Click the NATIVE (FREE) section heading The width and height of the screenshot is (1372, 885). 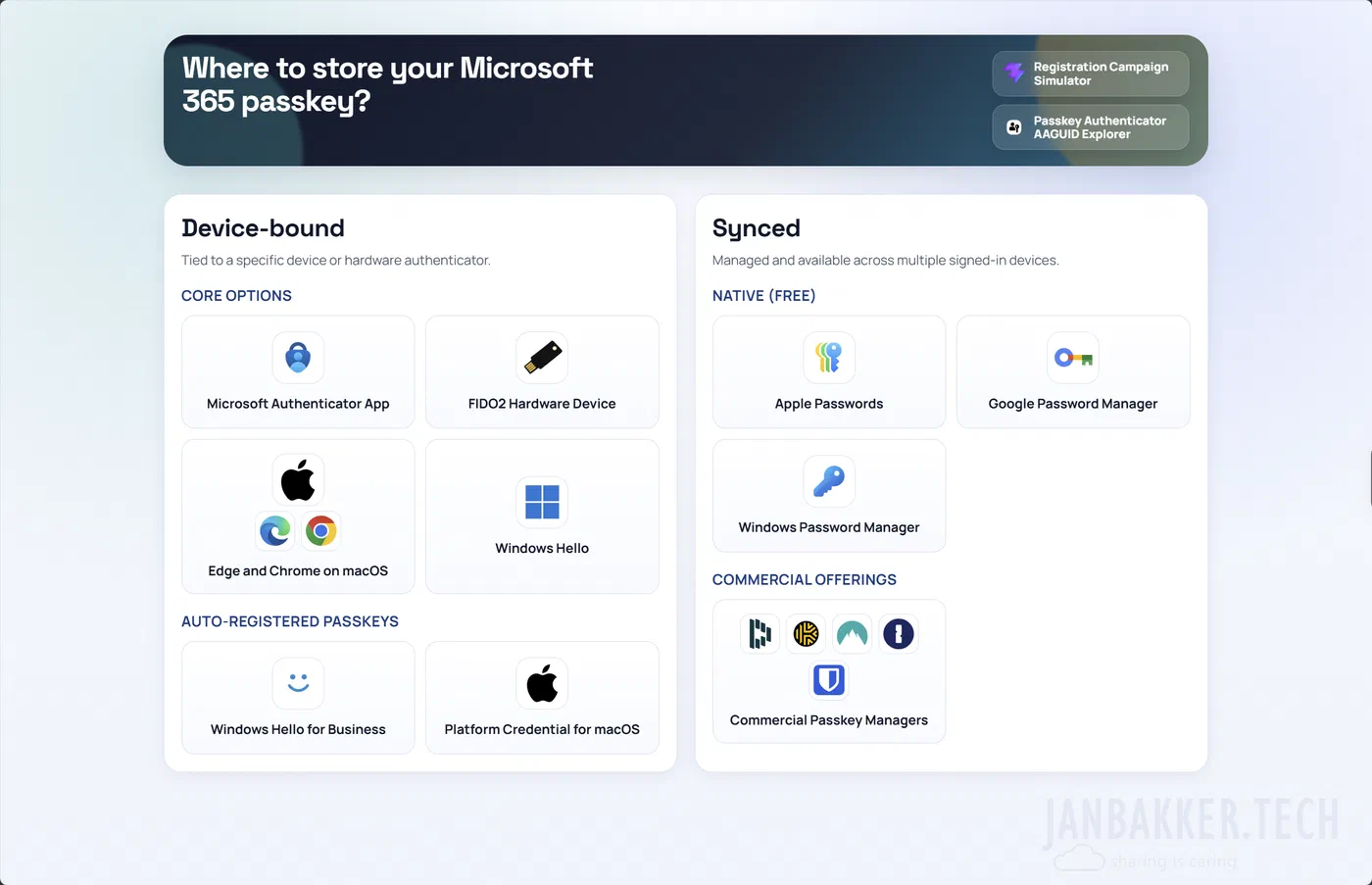point(764,296)
